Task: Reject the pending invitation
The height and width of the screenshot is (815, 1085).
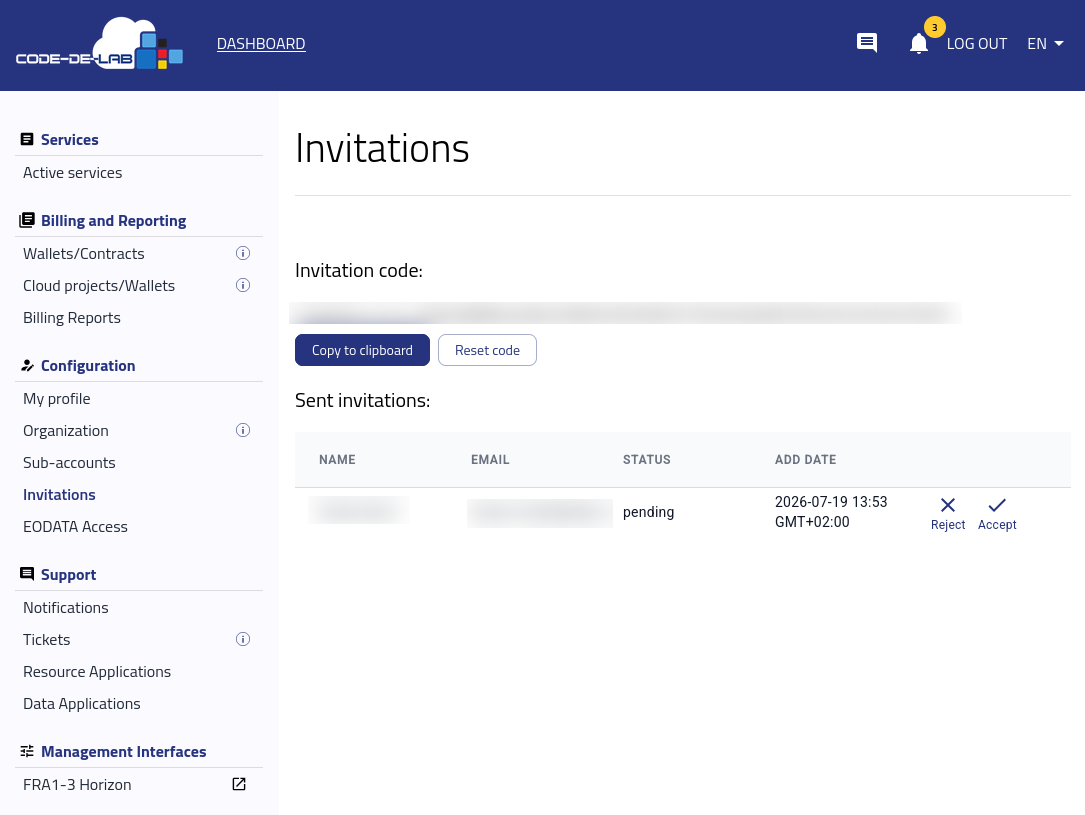Action: coord(947,514)
